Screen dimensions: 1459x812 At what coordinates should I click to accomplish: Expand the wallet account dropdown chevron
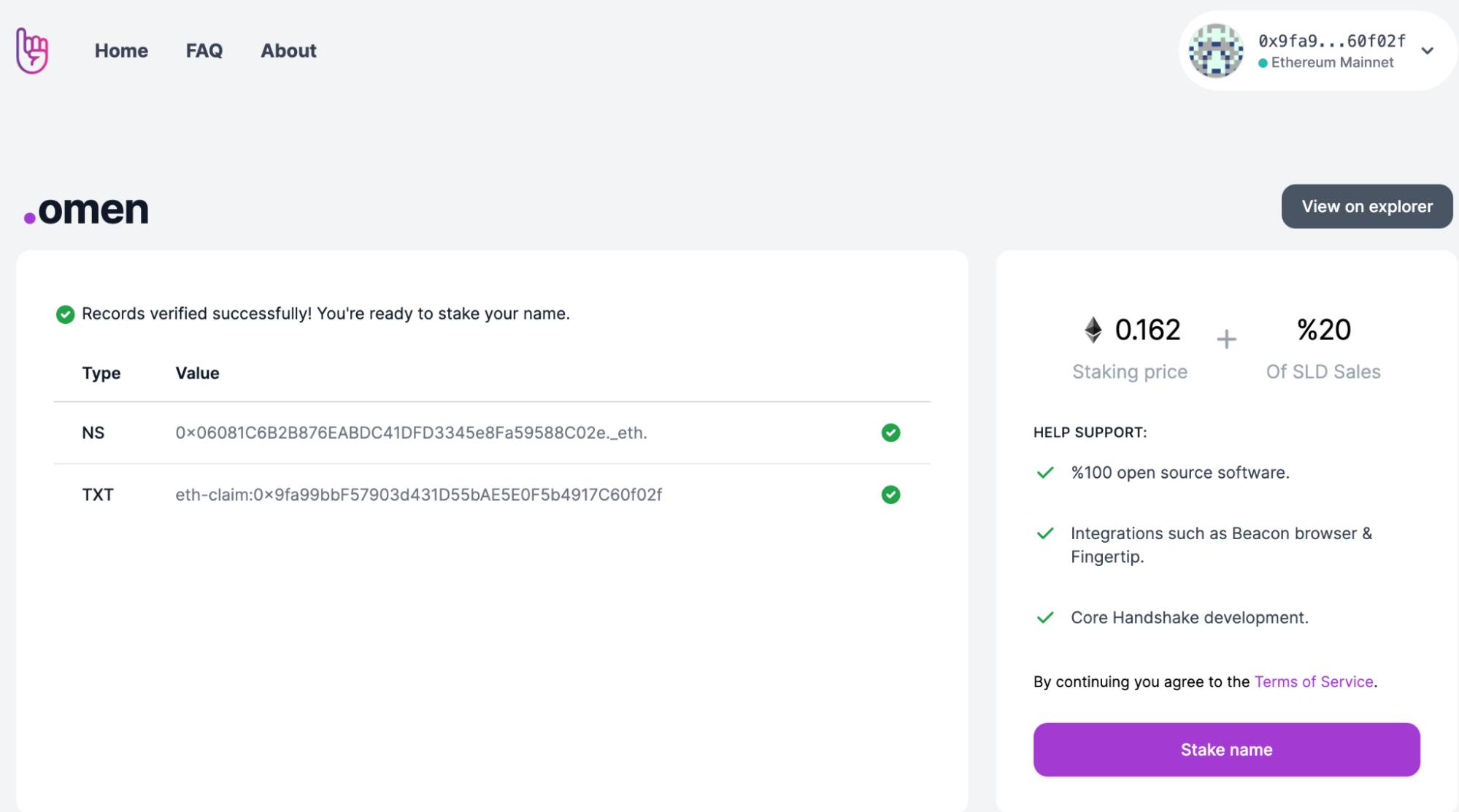[1427, 51]
